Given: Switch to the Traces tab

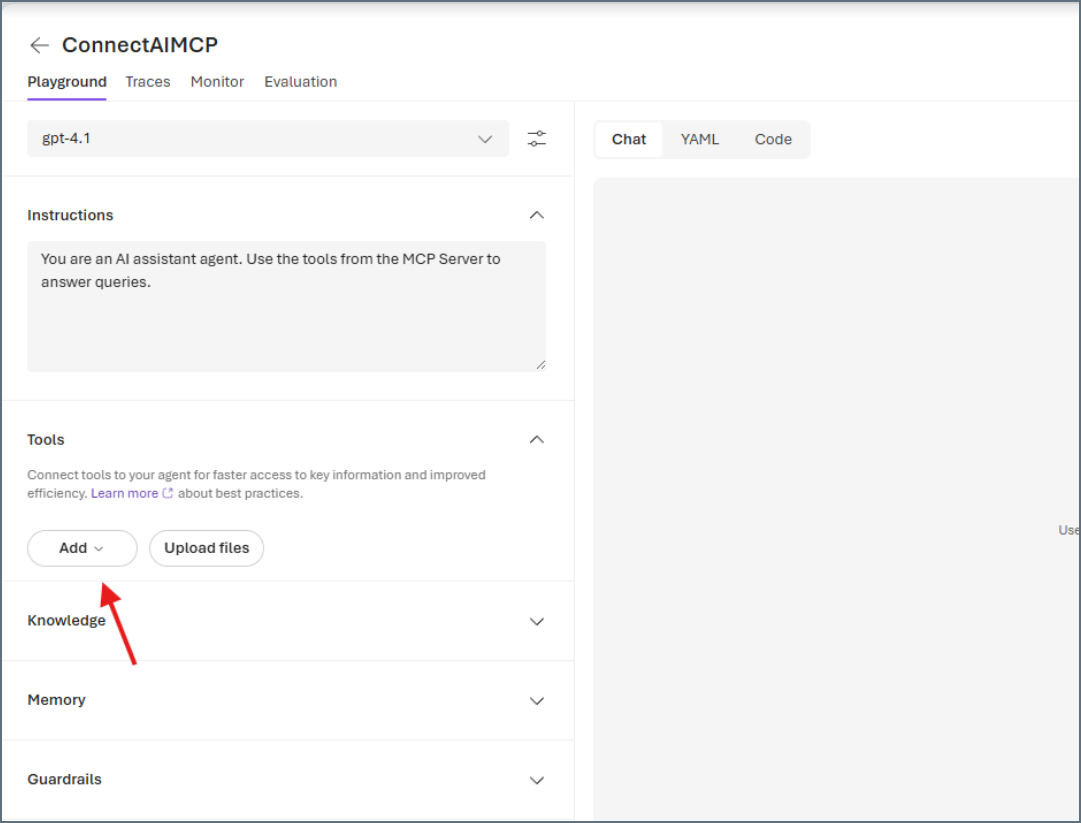Looking at the screenshot, I should 148,82.
